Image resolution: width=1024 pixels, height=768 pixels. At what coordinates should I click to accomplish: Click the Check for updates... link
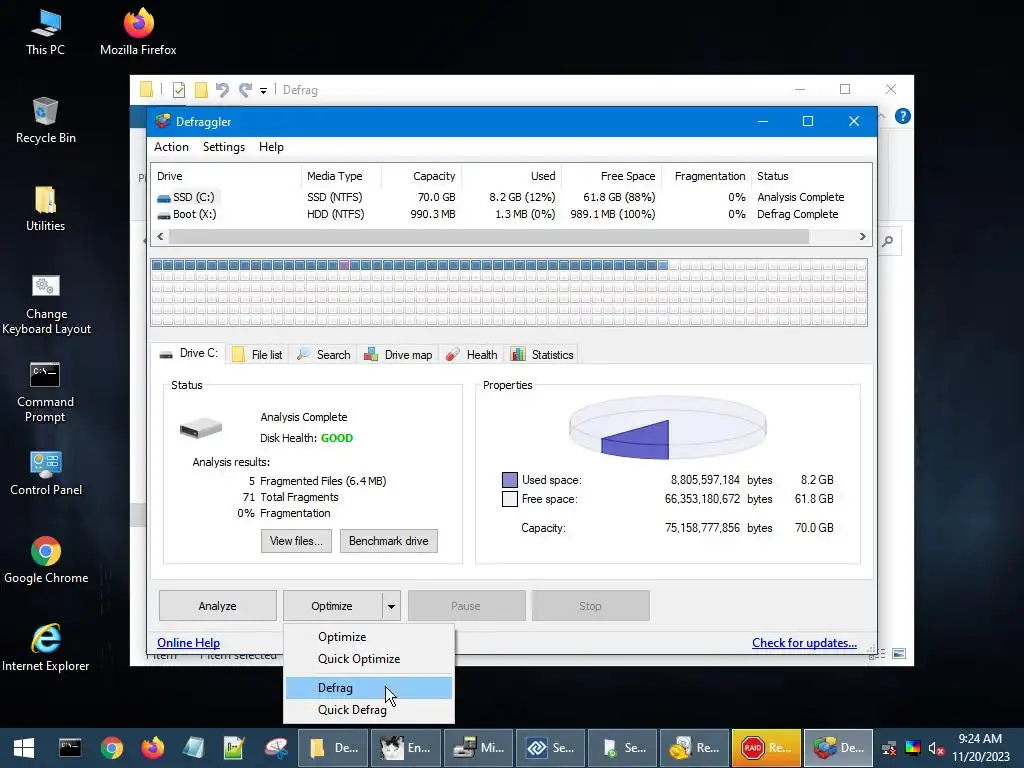click(x=804, y=643)
